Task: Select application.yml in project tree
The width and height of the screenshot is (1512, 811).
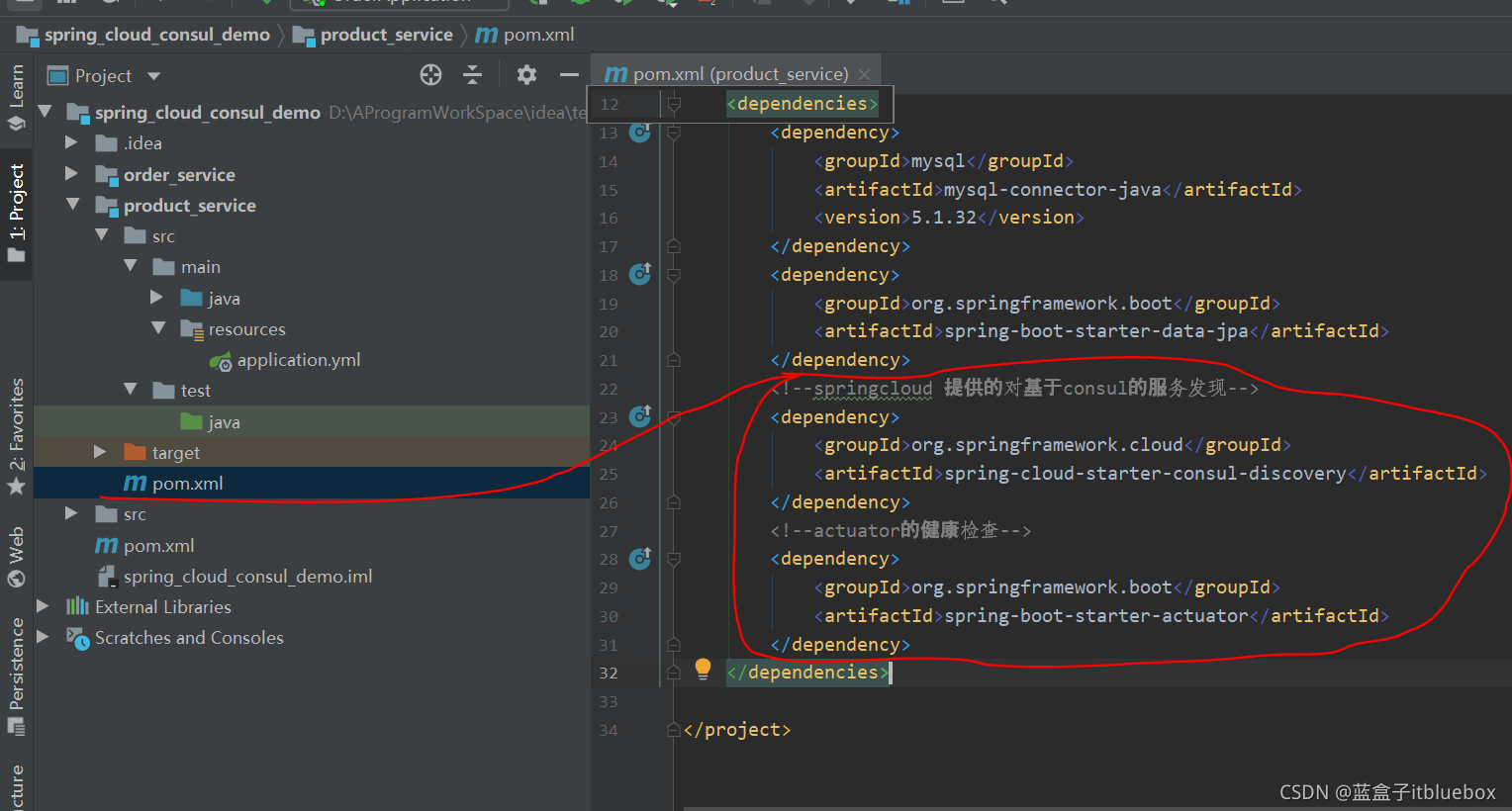Action: [x=299, y=360]
